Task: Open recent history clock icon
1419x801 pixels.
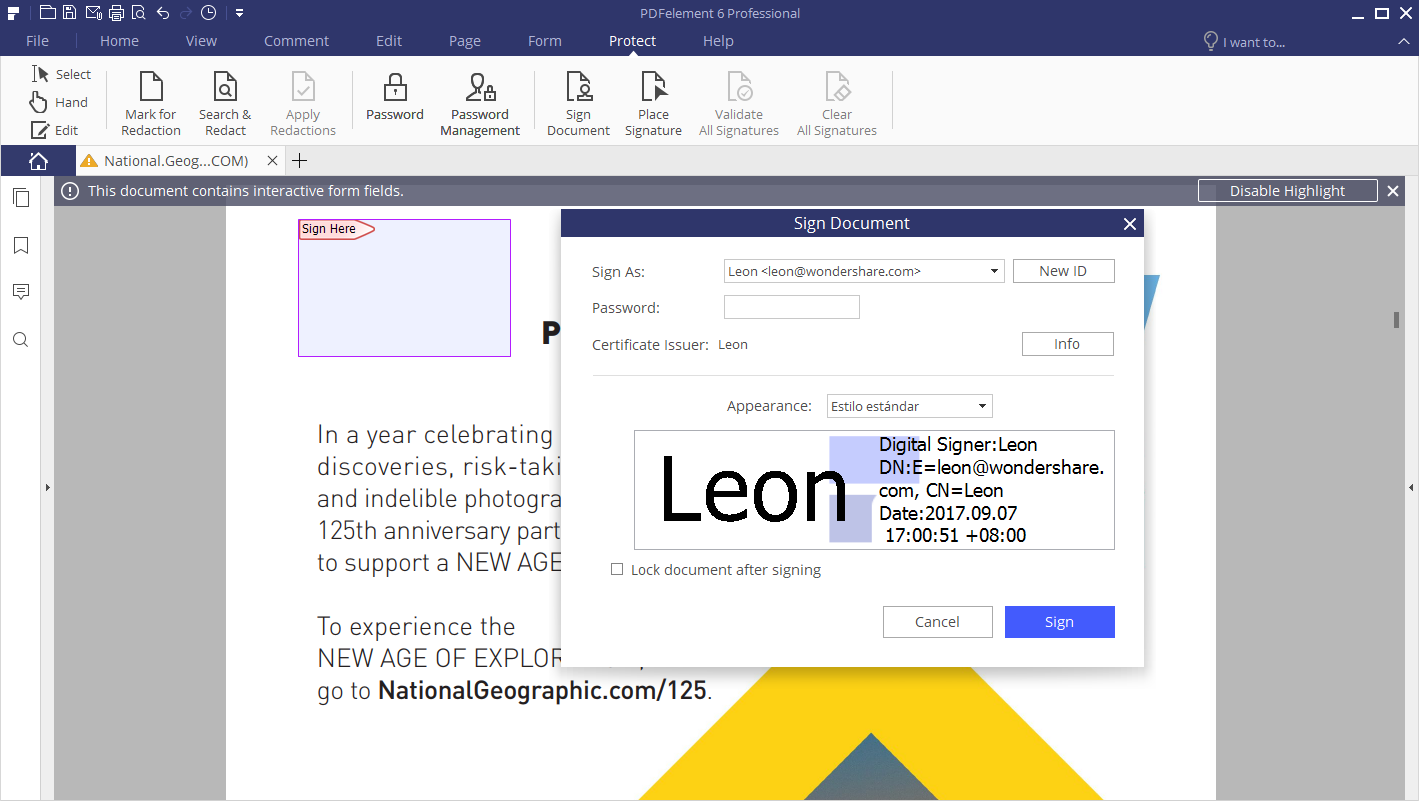Action: (x=208, y=13)
